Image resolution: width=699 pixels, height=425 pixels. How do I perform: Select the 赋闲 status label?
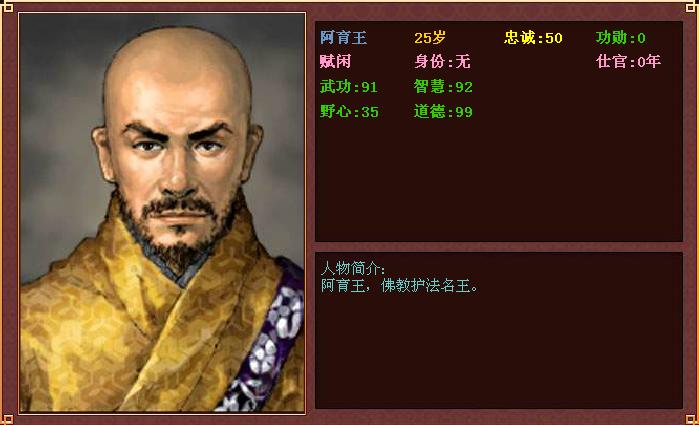[335, 62]
